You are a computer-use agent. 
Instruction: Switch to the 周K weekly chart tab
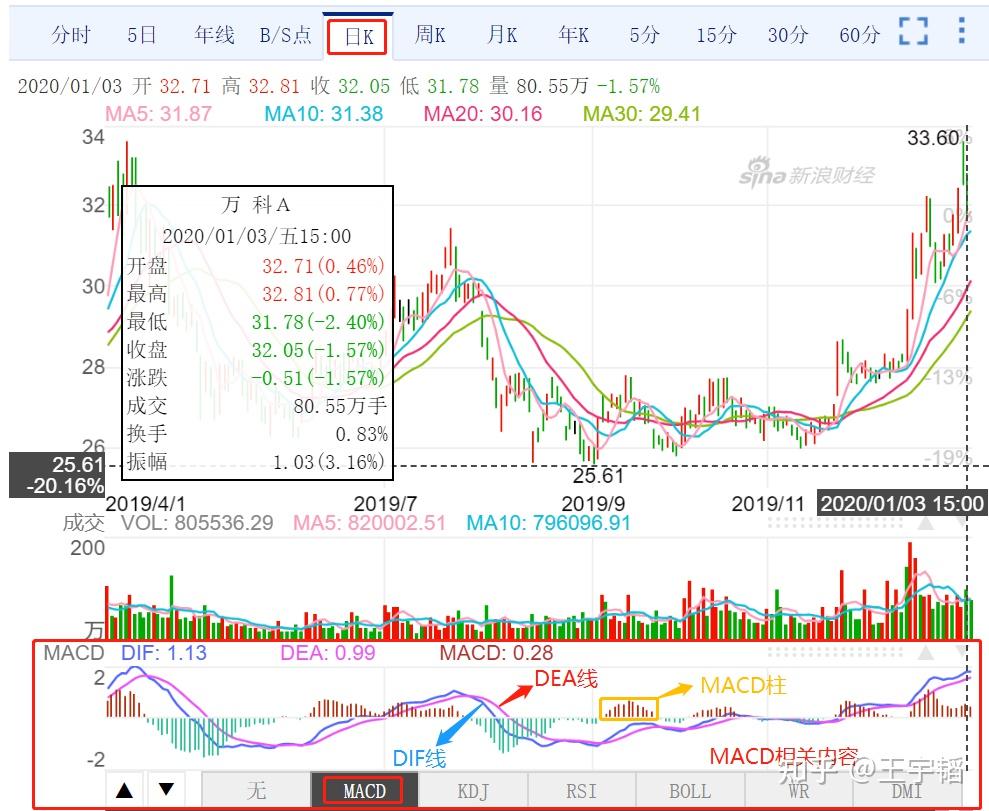[429, 33]
